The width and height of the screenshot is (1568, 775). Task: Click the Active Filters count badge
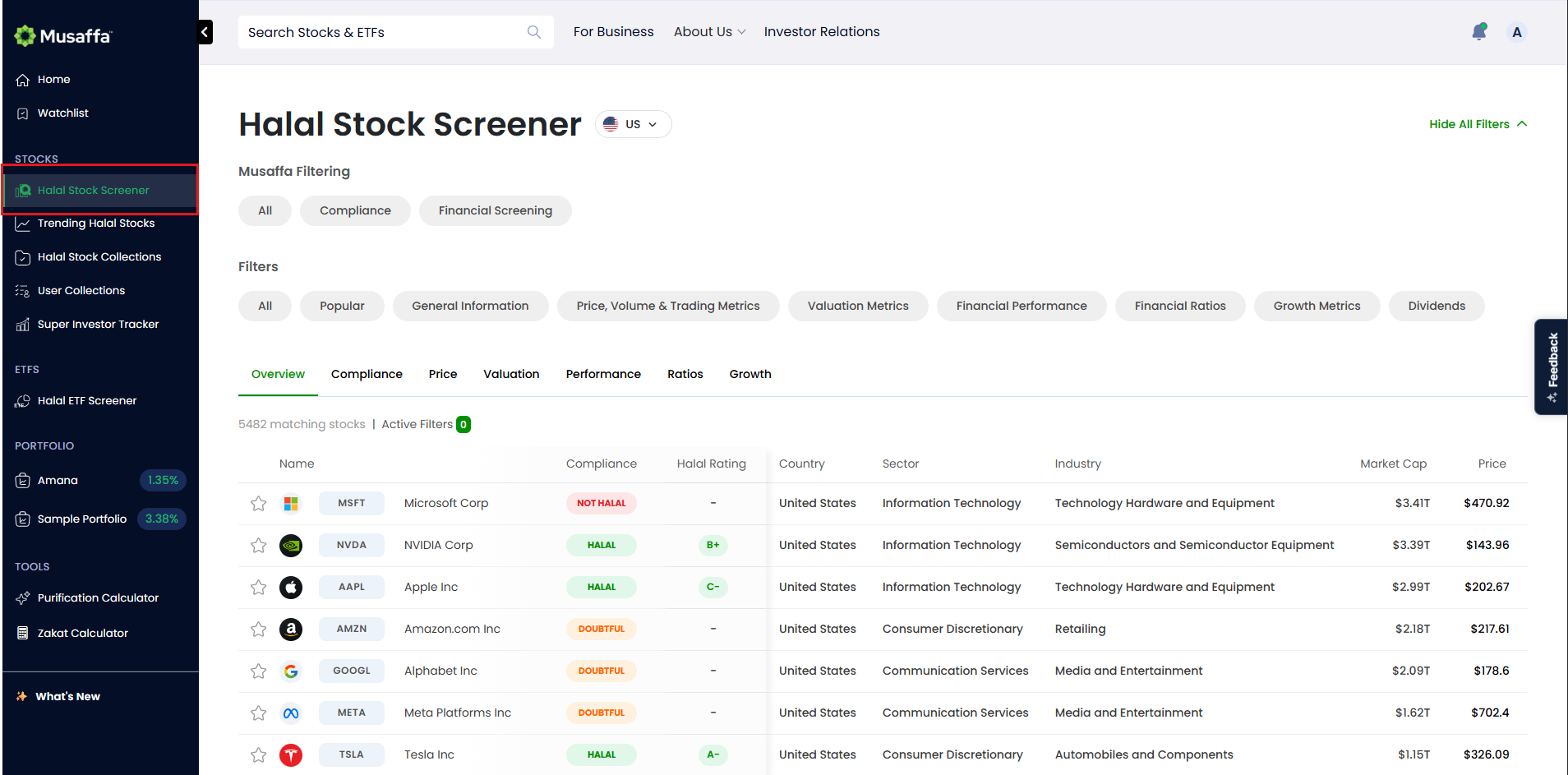coord(463,425)
